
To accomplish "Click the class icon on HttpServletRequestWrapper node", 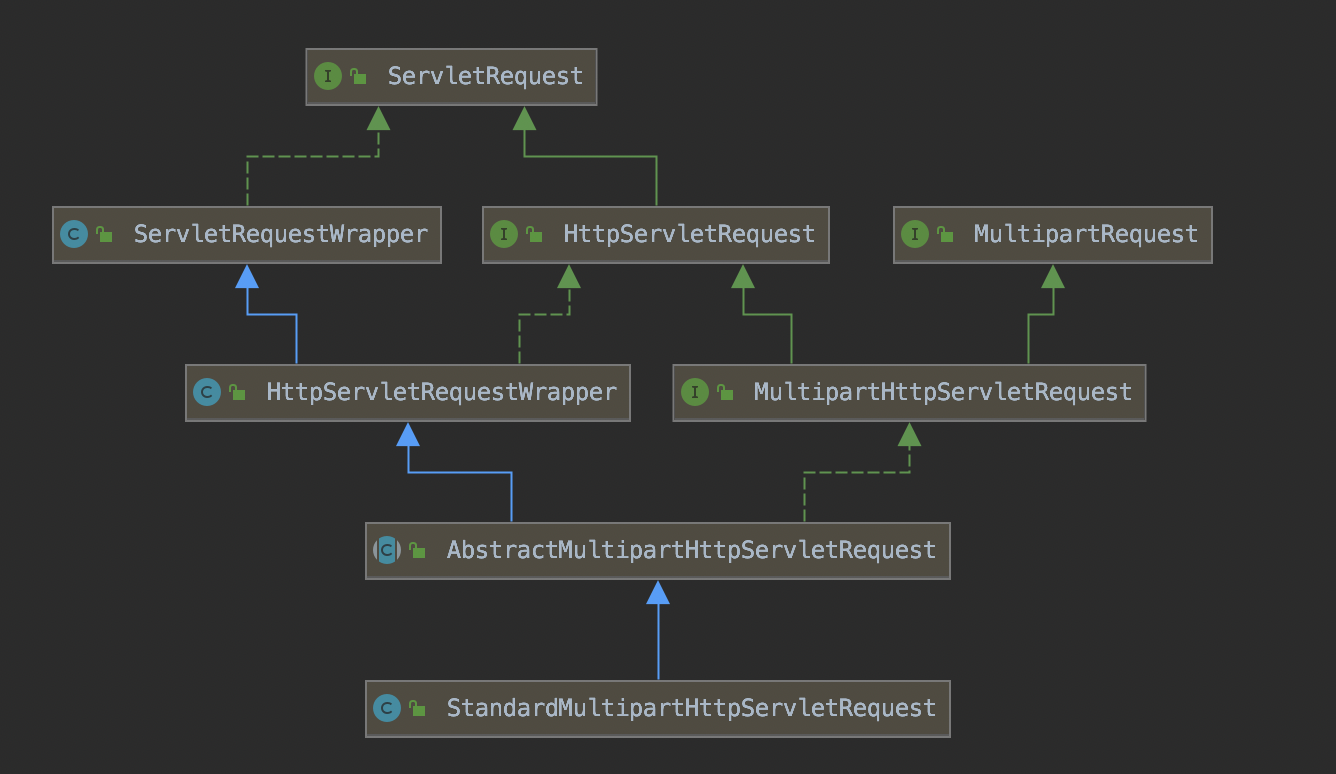I will [207, 392].
